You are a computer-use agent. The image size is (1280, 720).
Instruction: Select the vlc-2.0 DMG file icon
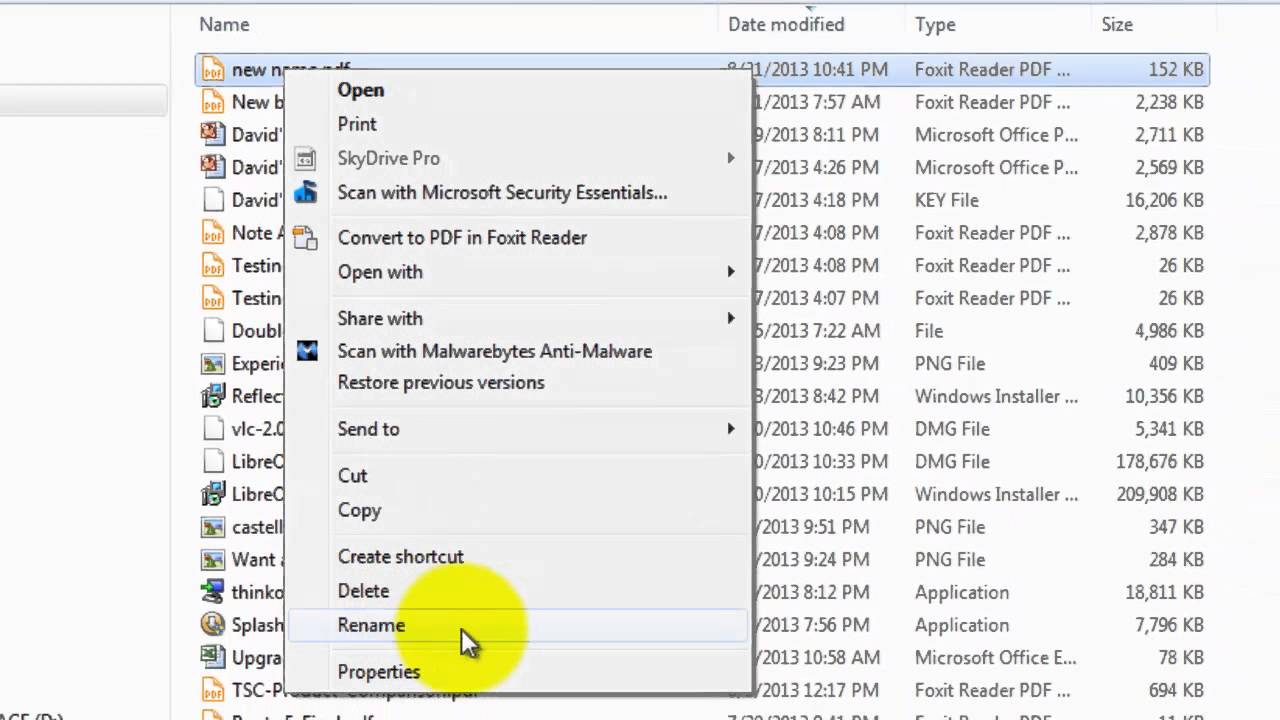pyautogui.click(x=213, y=429)
